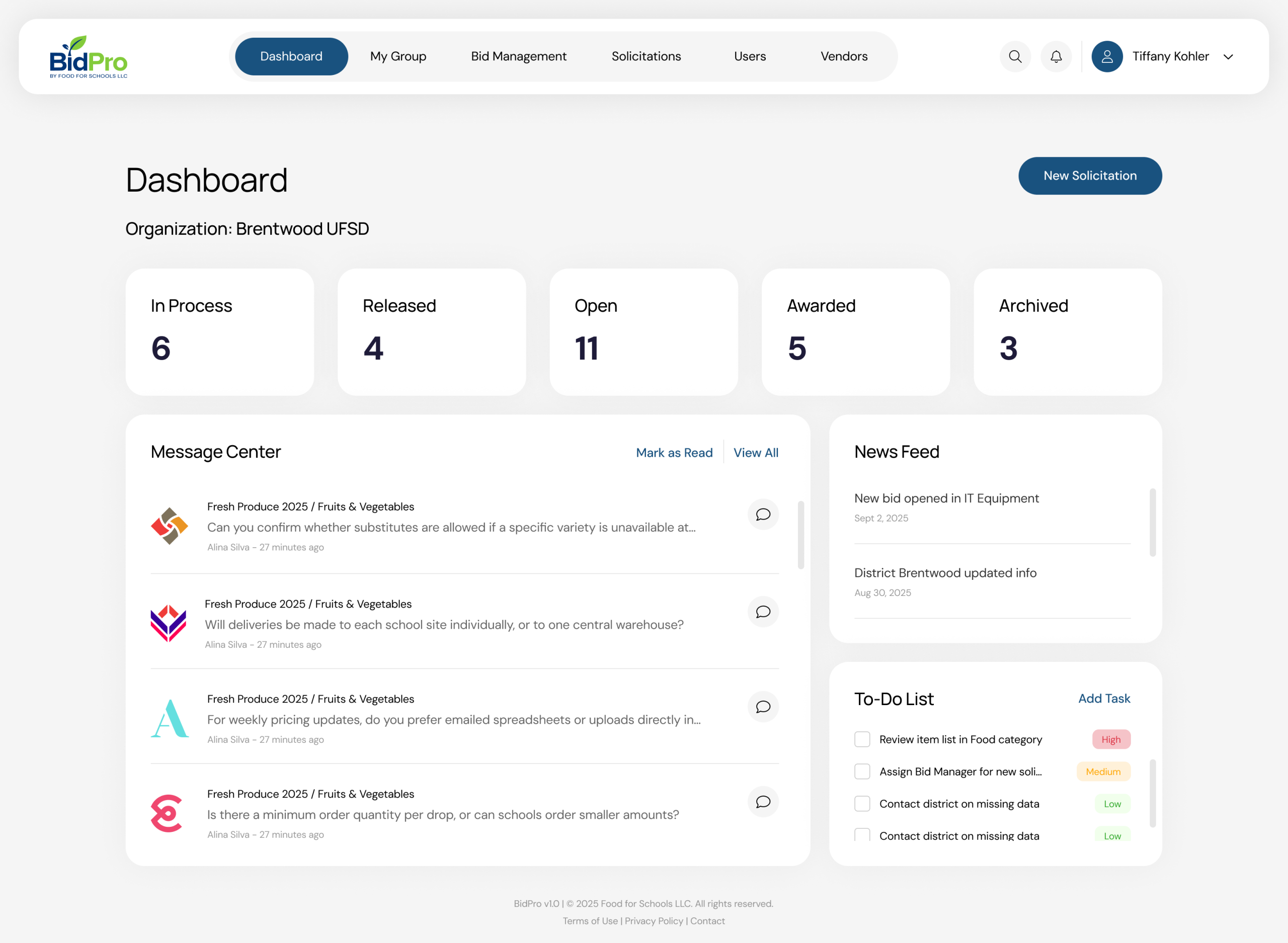1288x943 pixels.
Task: Click the user avatar icon
Action: [x=1107, y=56]
